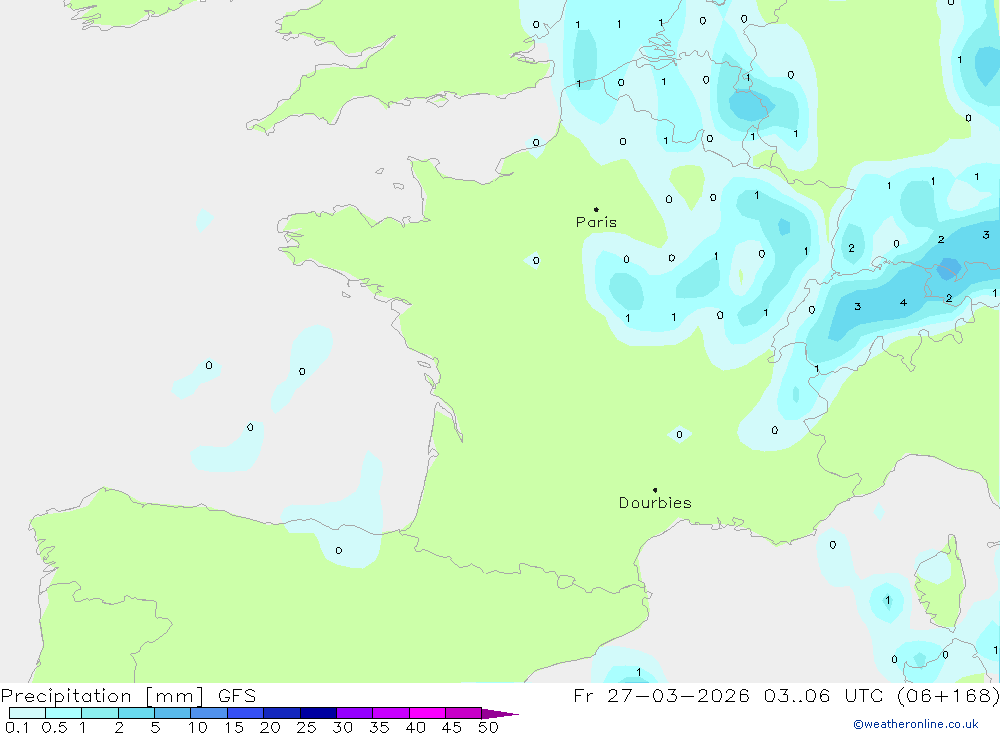Select the blue 15–20 legend swatch

pyautogui.click(x=245, y=713)
